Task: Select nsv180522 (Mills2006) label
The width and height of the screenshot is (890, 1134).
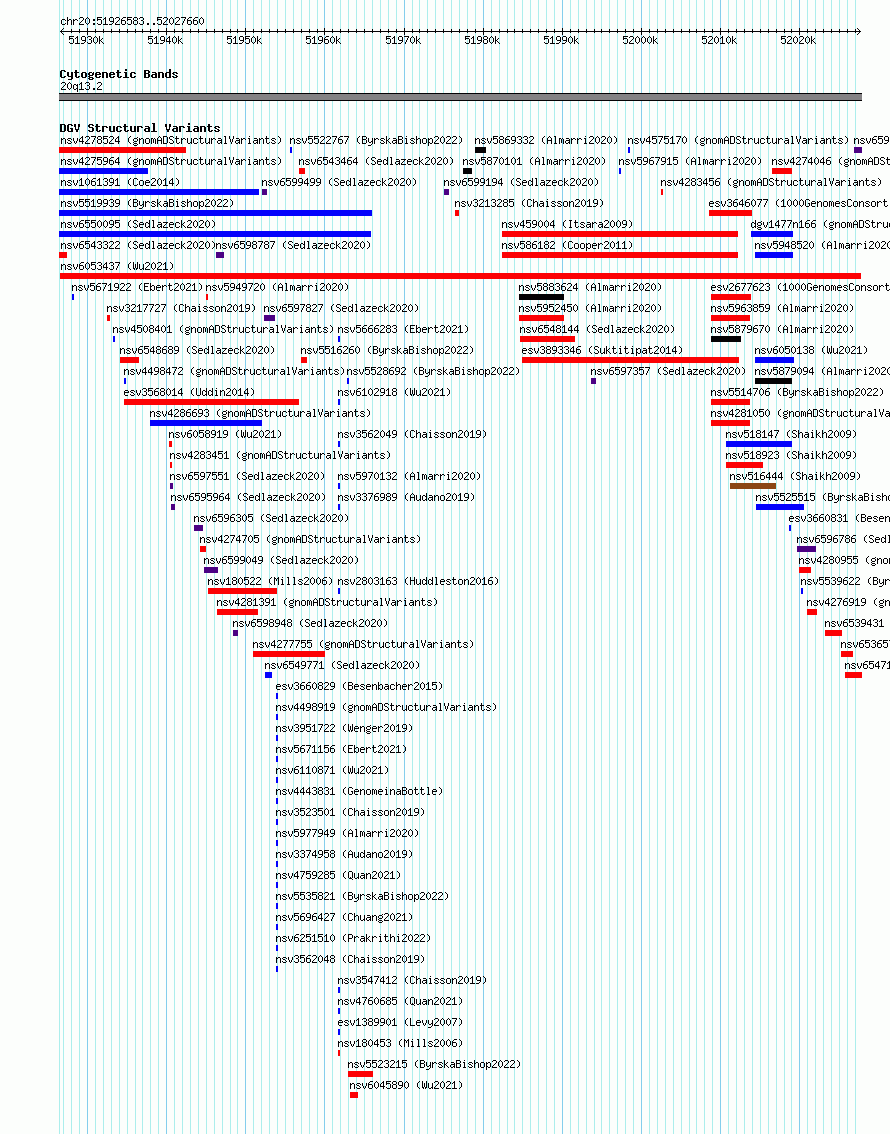Action: click(x=270, y=581)
